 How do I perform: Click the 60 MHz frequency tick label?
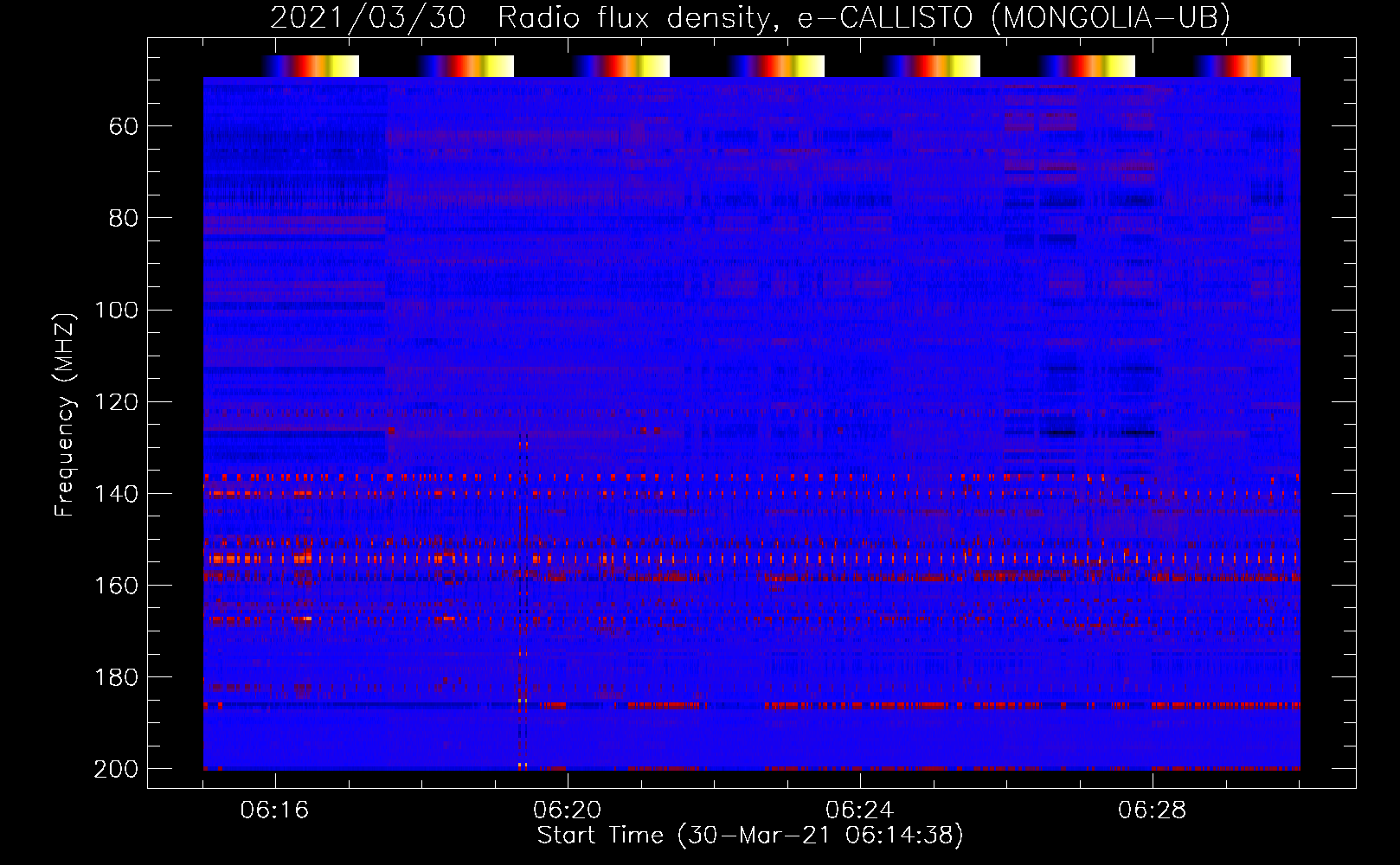(x=124, y=126)
